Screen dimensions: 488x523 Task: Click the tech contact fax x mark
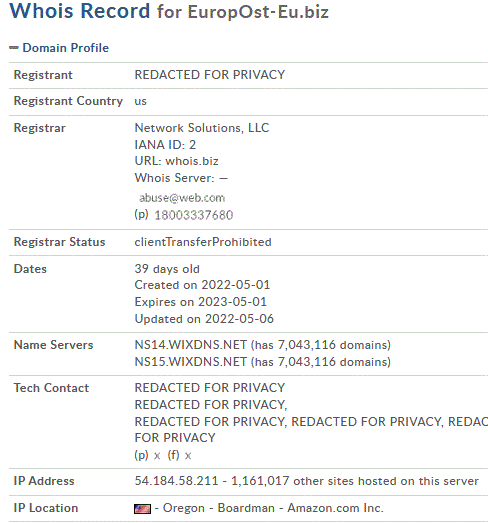tap(188, 456)
